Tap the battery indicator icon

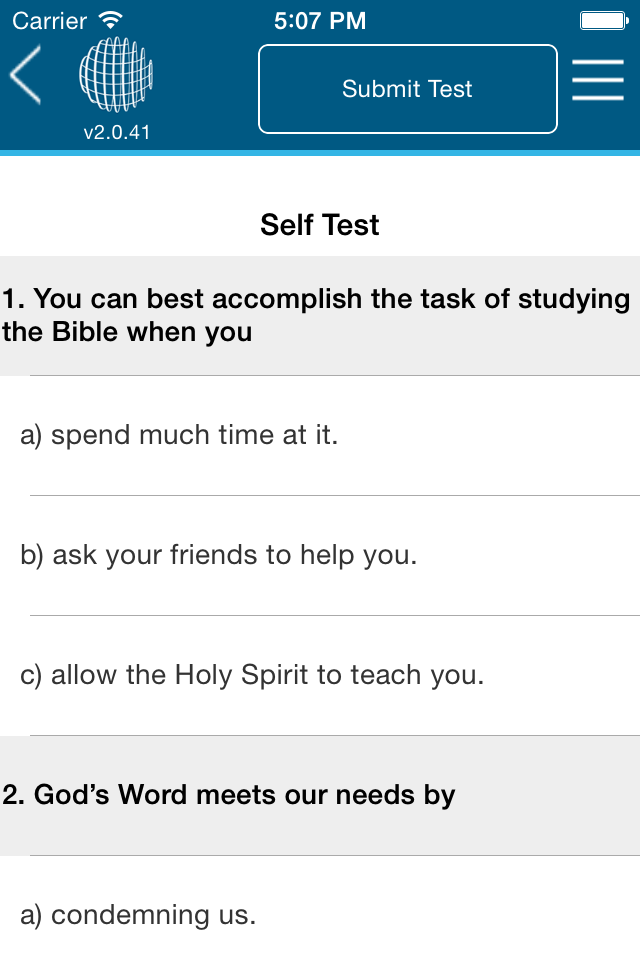coord(604,21)
